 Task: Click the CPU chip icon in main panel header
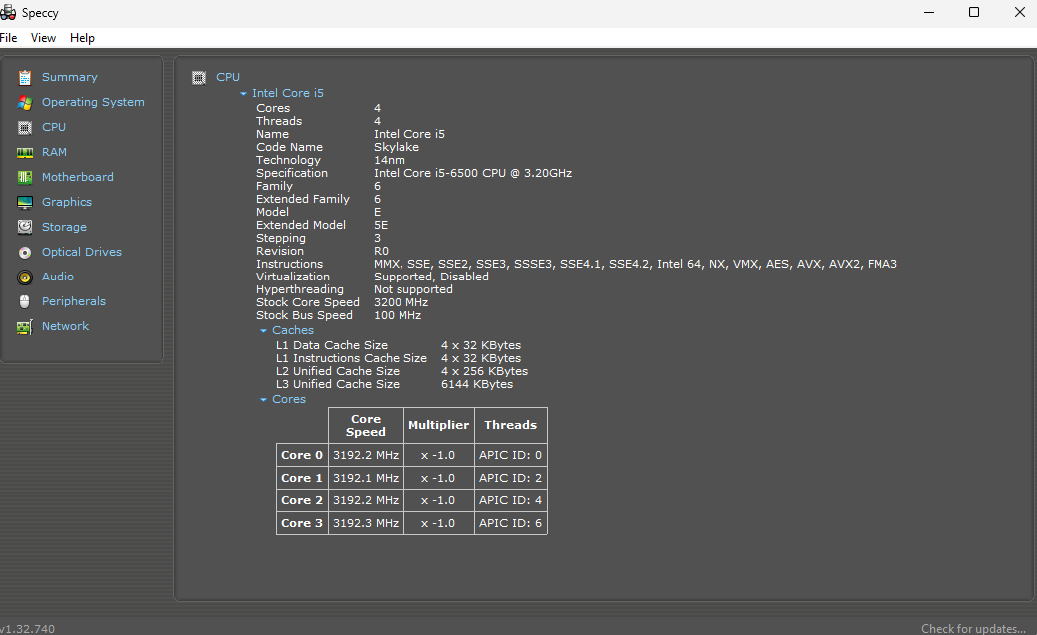click(198, 78)
